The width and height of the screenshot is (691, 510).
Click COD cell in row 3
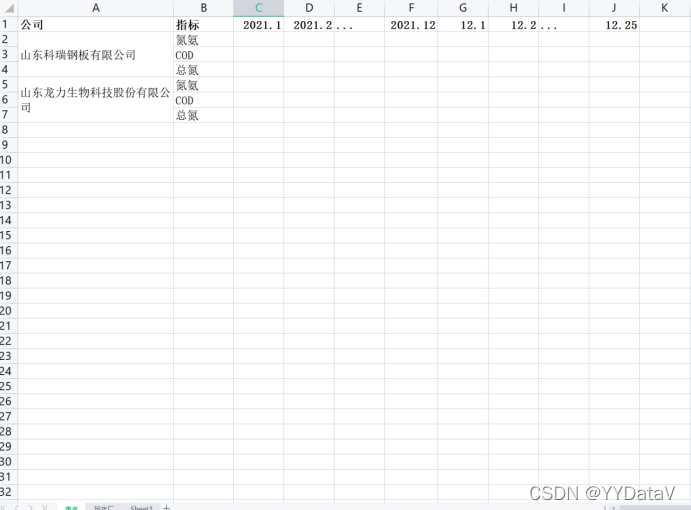tap(203, 55)
